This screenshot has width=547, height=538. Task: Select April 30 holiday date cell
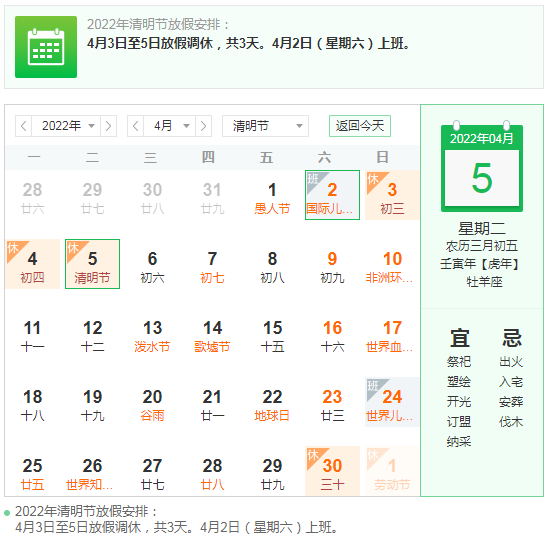(332, 471)
